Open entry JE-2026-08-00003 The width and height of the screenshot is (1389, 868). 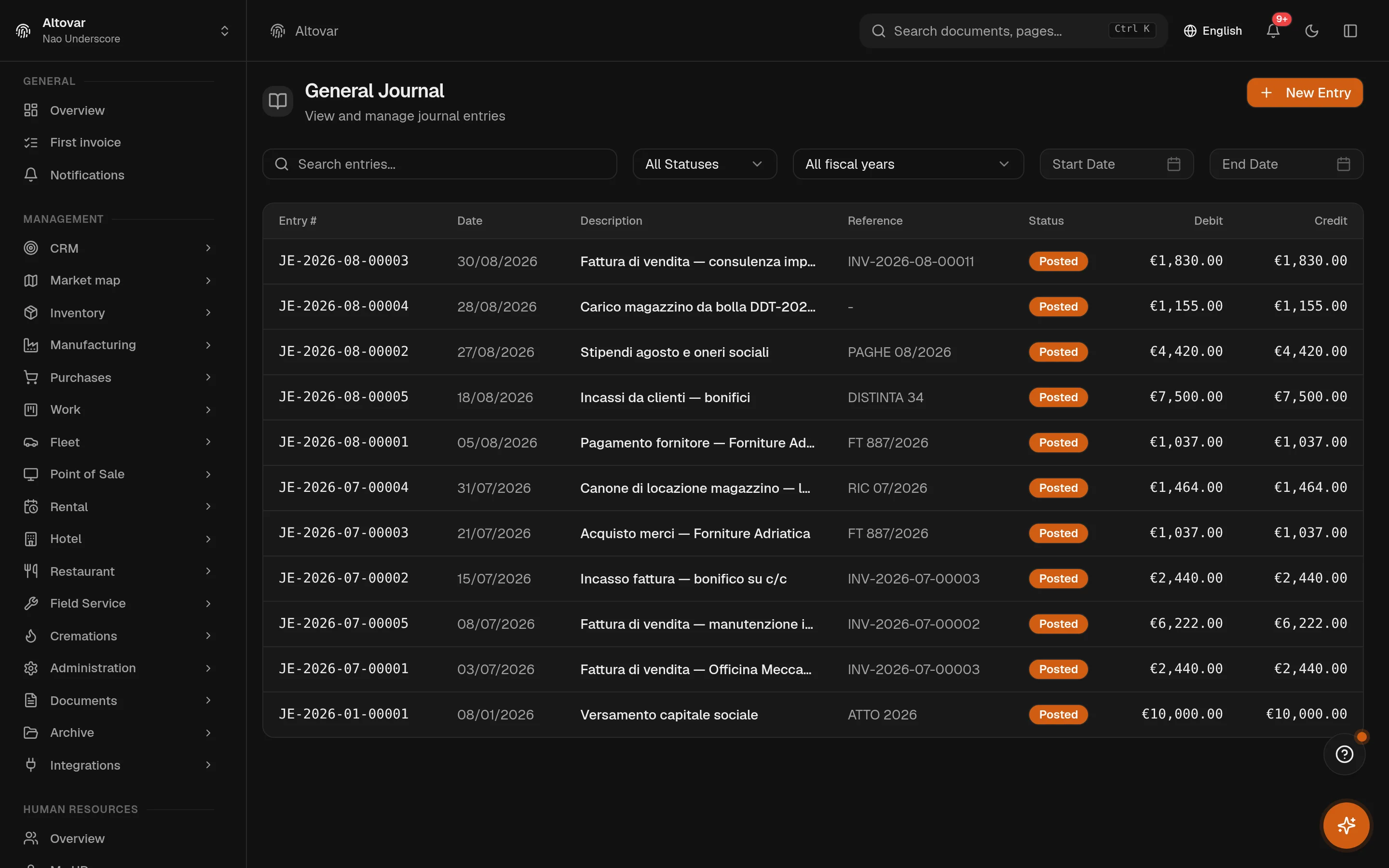[x=343, y=260]
